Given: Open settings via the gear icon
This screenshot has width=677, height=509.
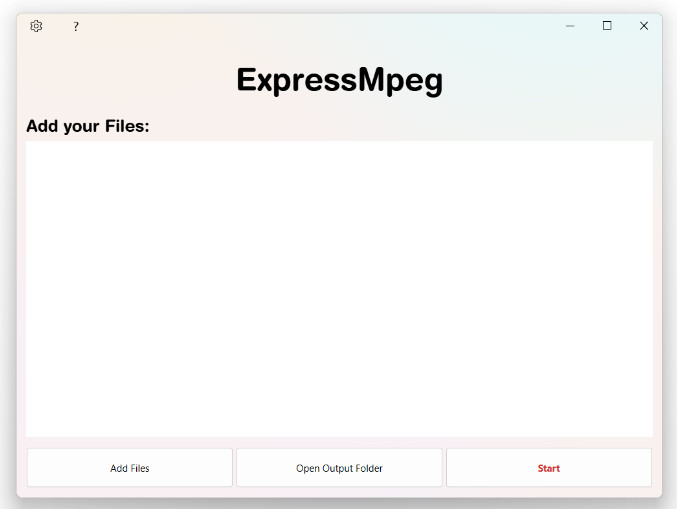Looking at the screenshot, I should [x=36, y=26].
